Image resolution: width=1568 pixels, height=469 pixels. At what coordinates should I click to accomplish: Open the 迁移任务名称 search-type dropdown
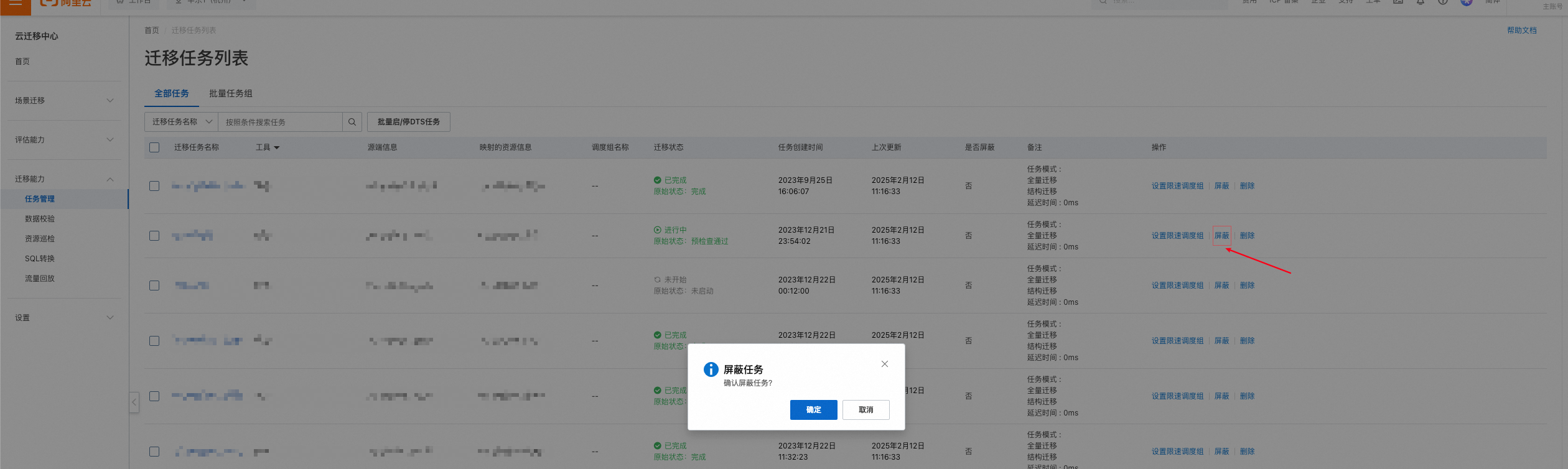pyautogui.click(x=181, y=122)
